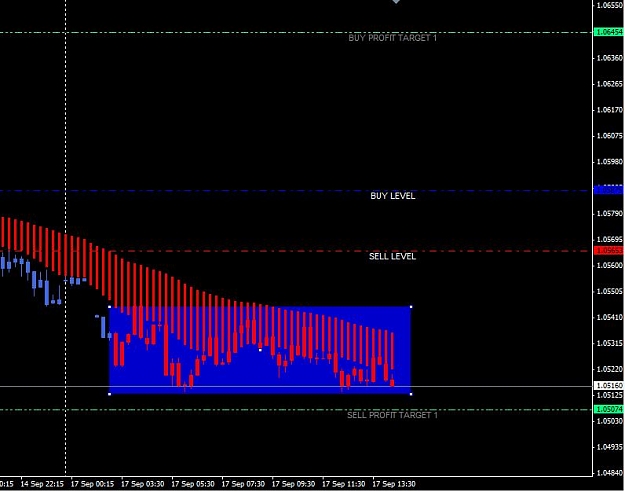Click the BUY LEVEL label

pyautogui.click(x=393, y=196)
